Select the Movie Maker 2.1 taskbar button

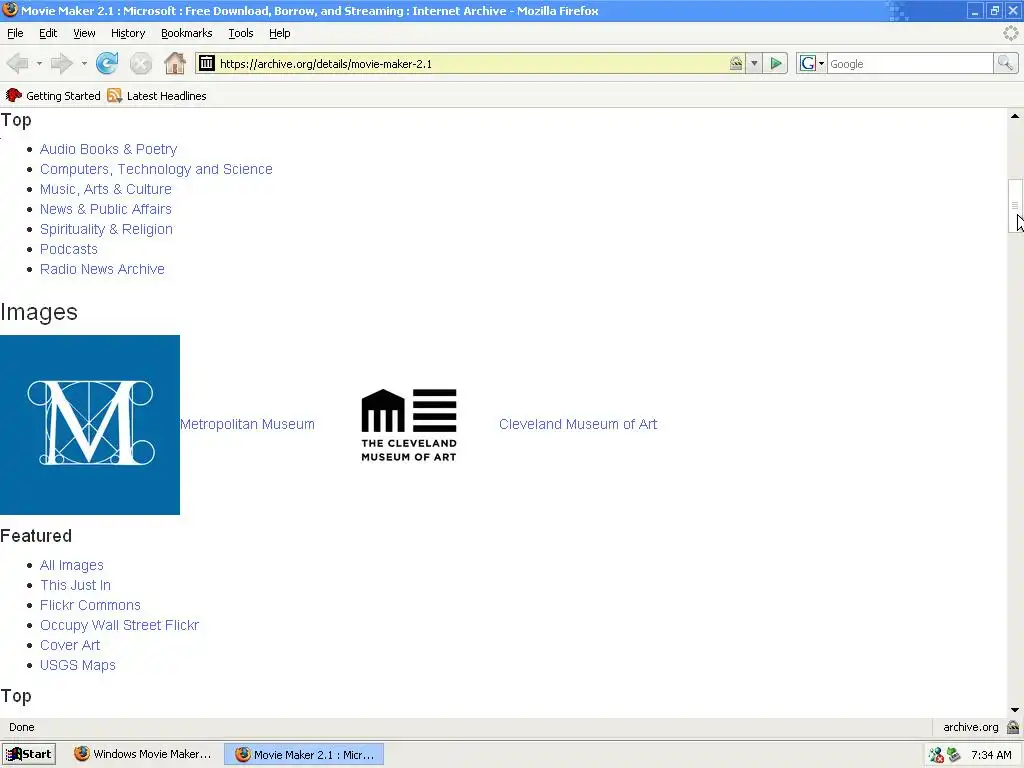[304, 754]
